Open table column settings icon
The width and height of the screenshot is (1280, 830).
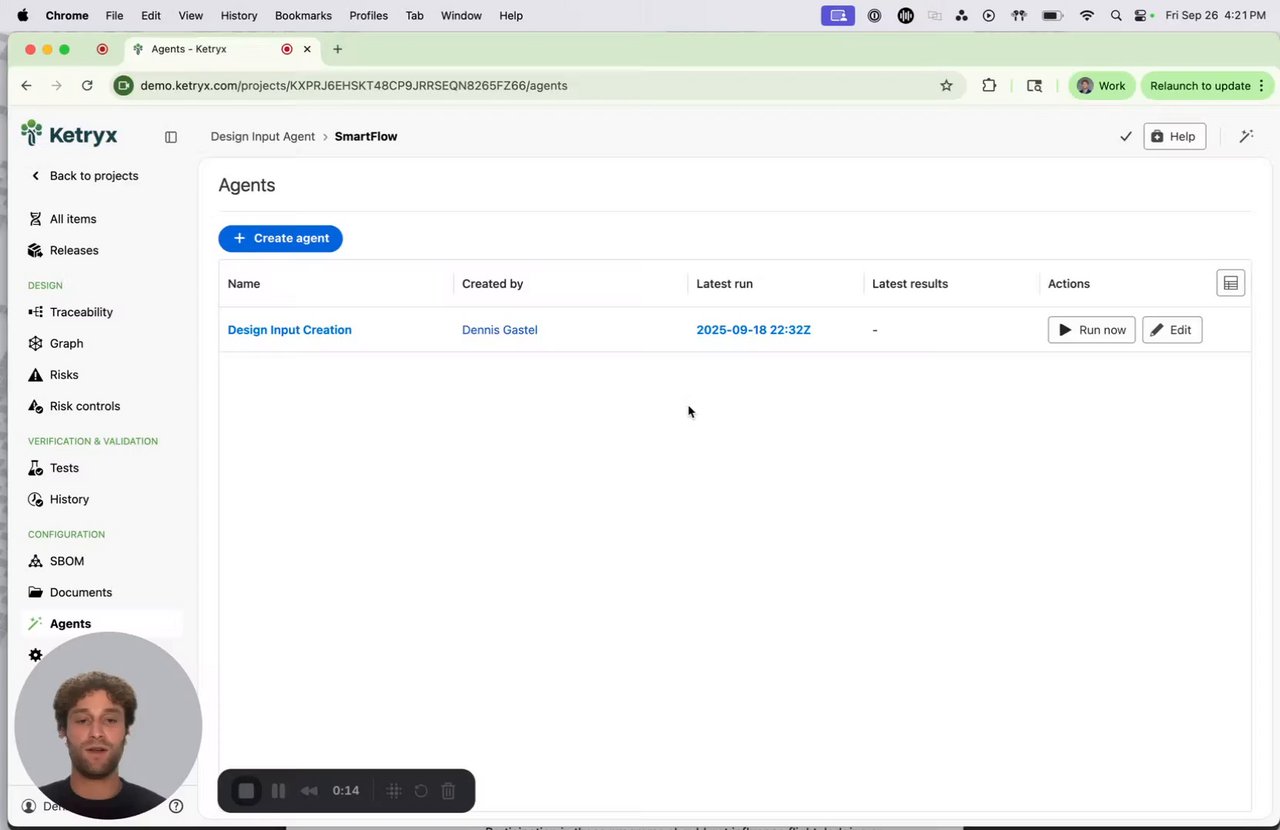click(1231, 283)
